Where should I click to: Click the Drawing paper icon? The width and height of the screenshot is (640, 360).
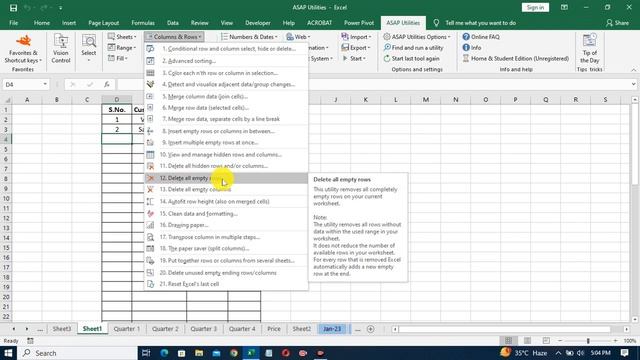click(151, 225)
